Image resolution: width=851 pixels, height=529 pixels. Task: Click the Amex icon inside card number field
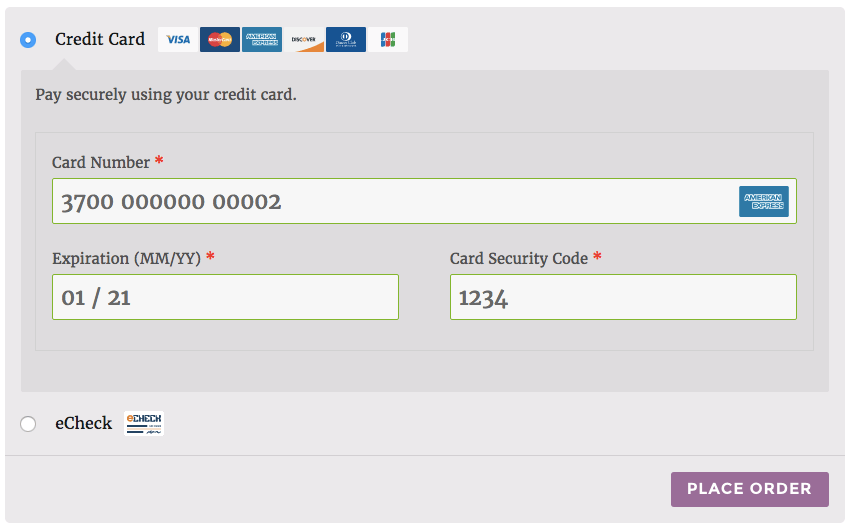point(764,201)
